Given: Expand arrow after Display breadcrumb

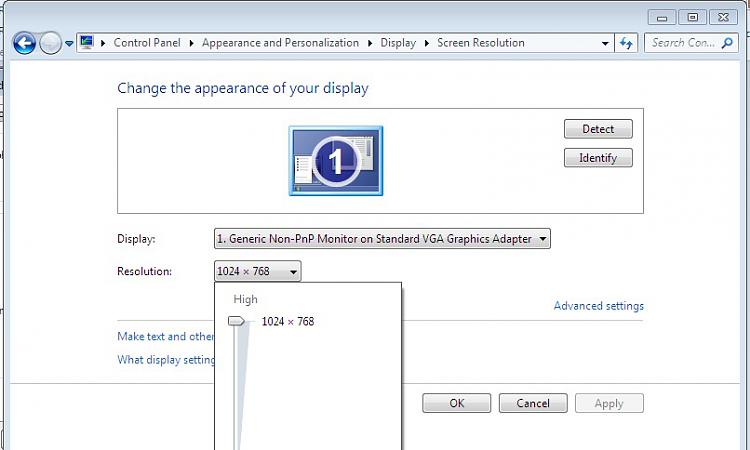Looking at the screenshot, I should [x=427, y=43].
